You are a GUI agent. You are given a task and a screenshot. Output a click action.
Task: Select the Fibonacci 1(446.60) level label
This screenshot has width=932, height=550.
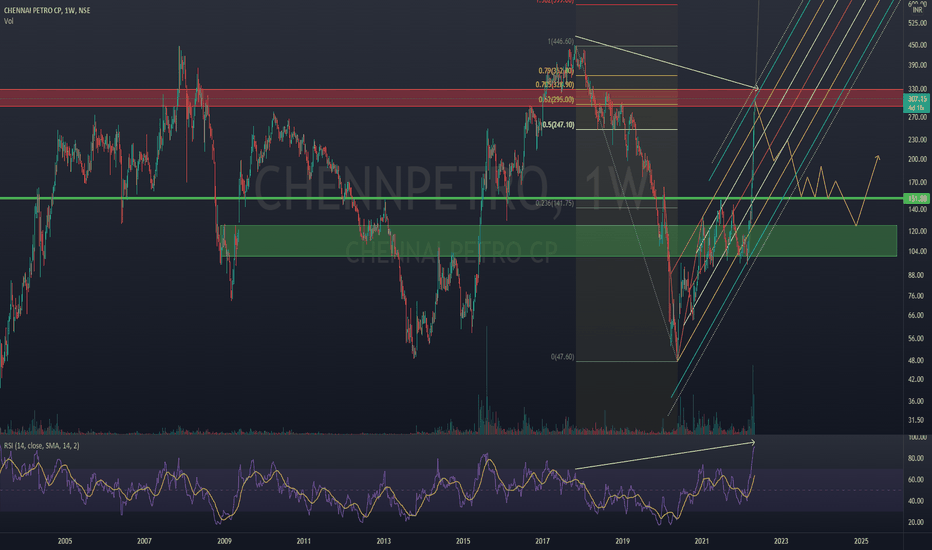(x=561, y=42)
